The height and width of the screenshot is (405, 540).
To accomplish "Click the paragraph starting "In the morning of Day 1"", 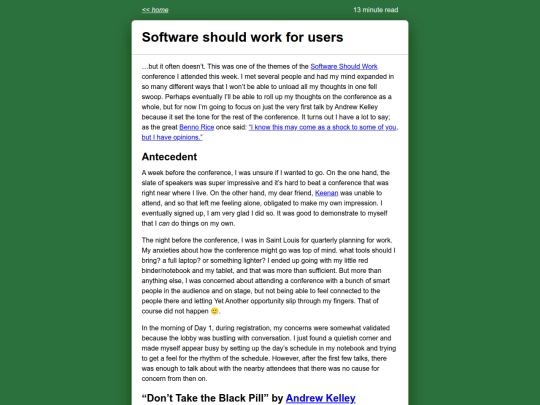I will [269, 353].
